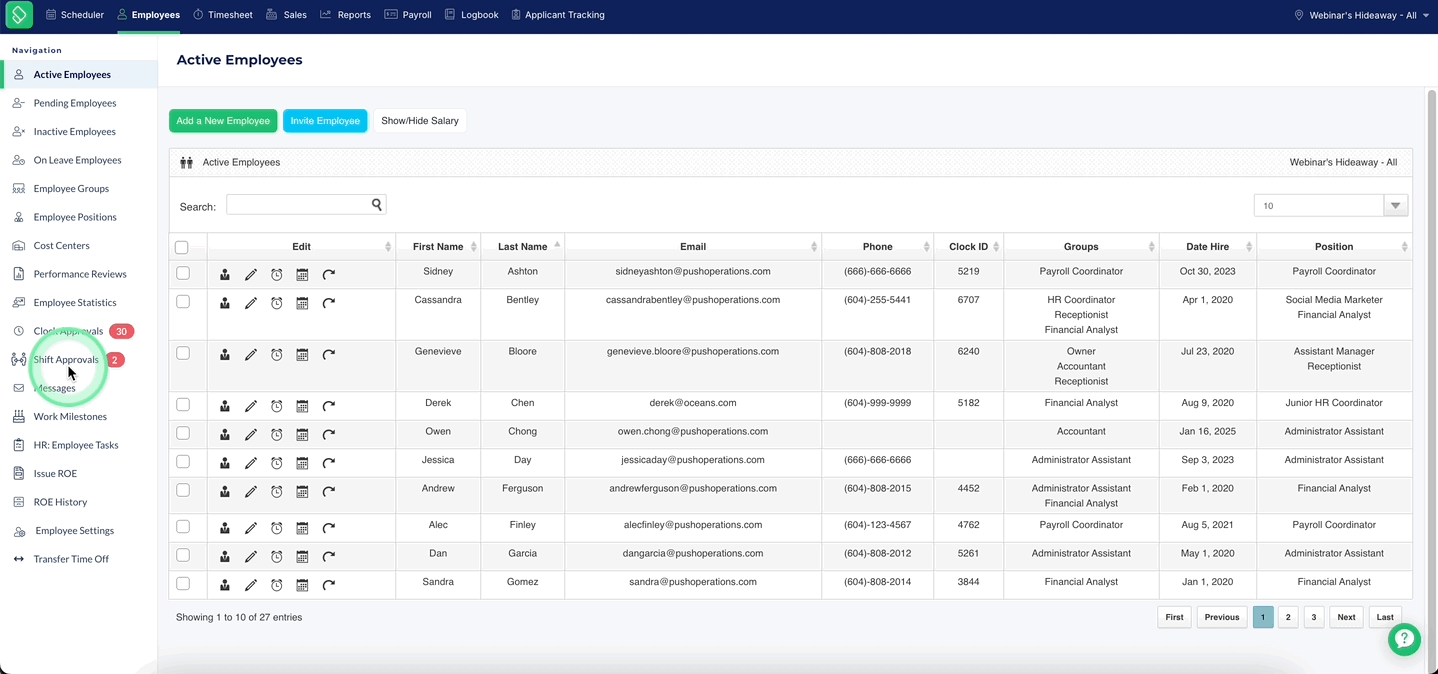
Task: Check the box for Sandra Gomez
Action: coord(183,583)
